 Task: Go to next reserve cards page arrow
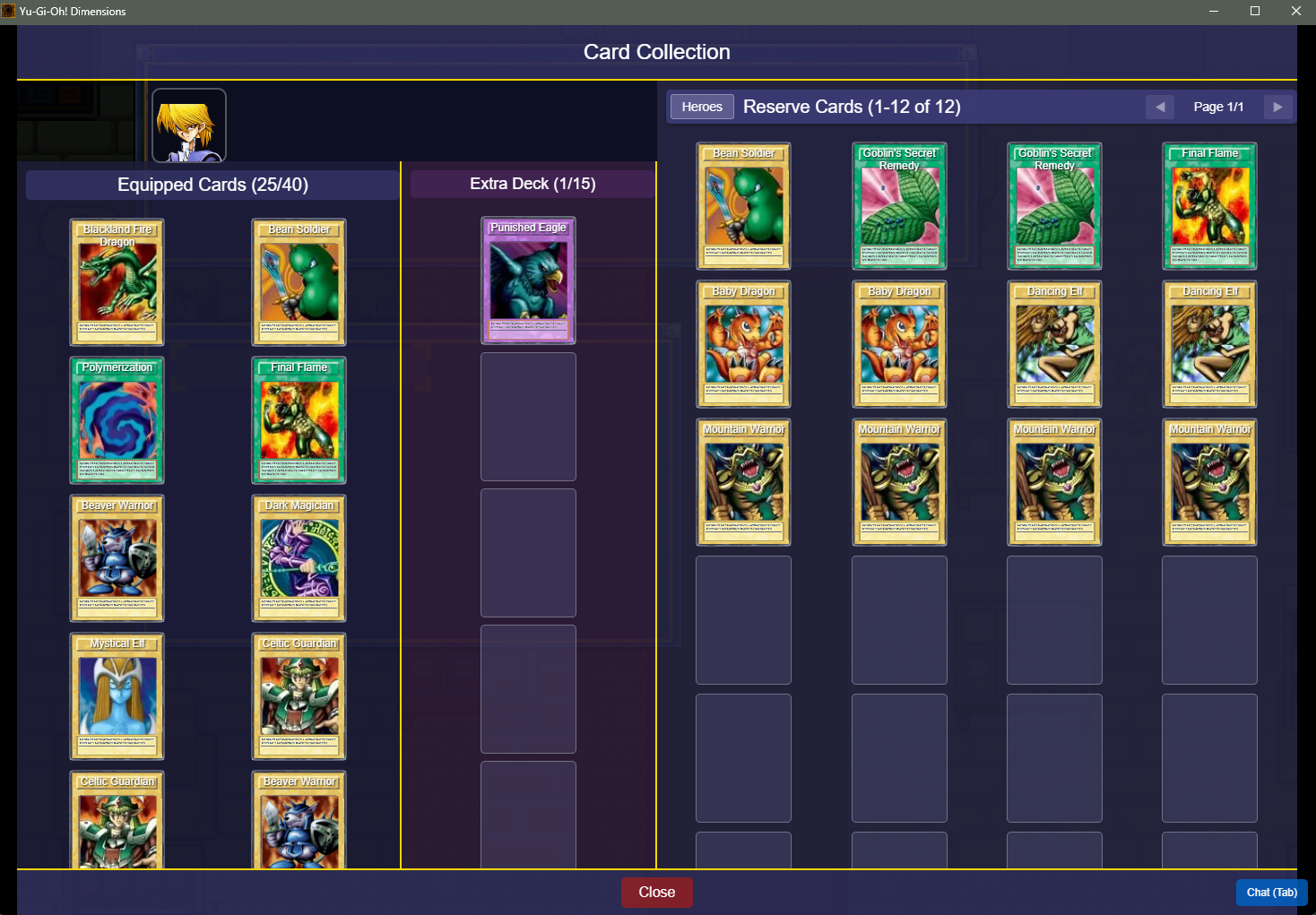click(1277, 107)
